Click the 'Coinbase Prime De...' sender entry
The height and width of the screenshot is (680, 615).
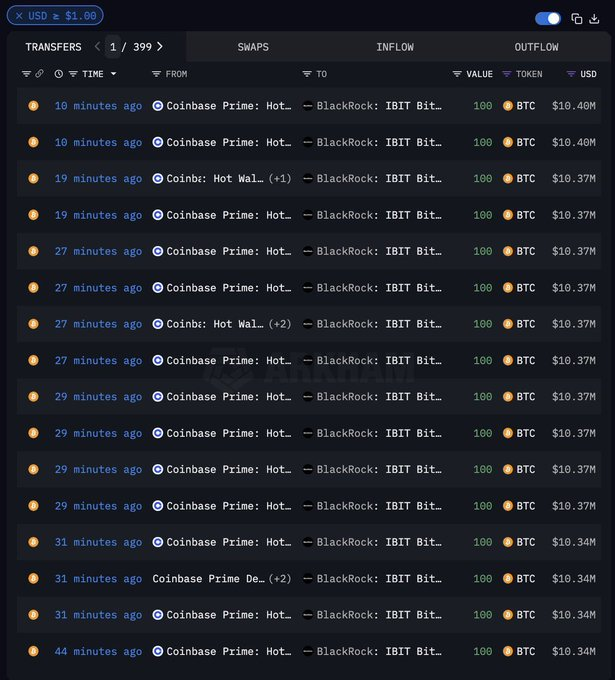pyautogui.click(x=208, y=579)
